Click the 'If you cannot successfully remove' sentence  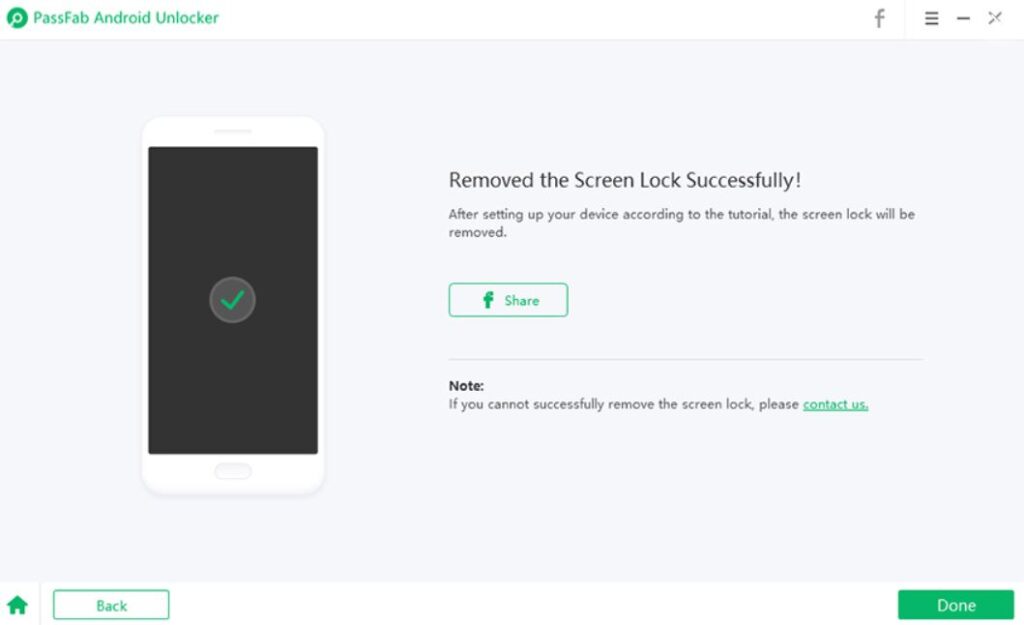pyautogui.click(x=624, y=404)
